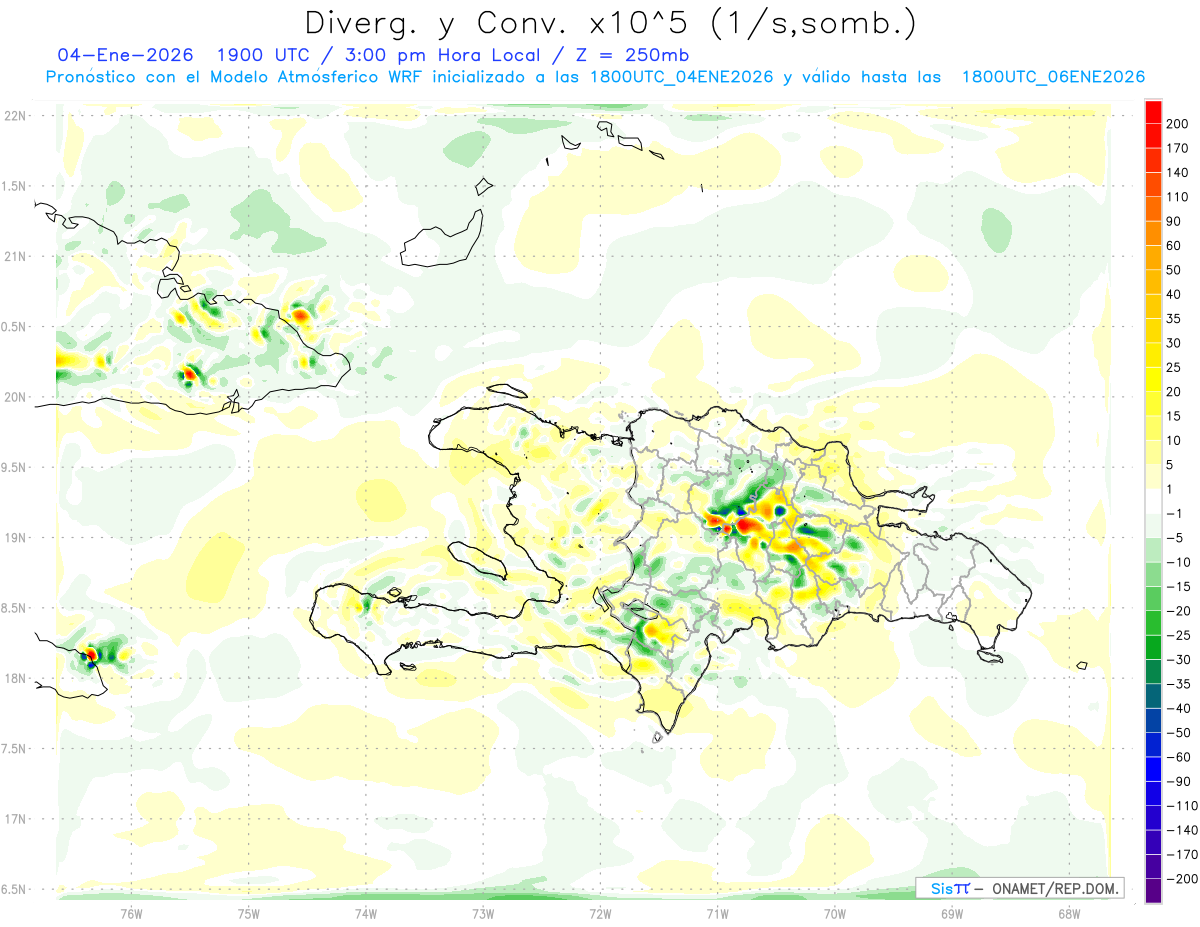Click the positive '90' color bar label

tap(1174, 221)
